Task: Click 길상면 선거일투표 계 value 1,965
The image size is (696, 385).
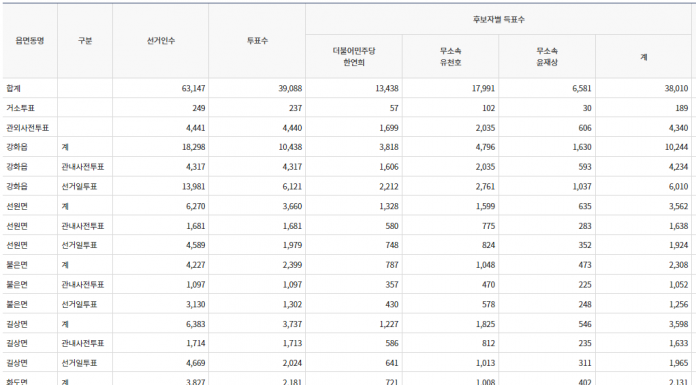Action: (679, 363)
